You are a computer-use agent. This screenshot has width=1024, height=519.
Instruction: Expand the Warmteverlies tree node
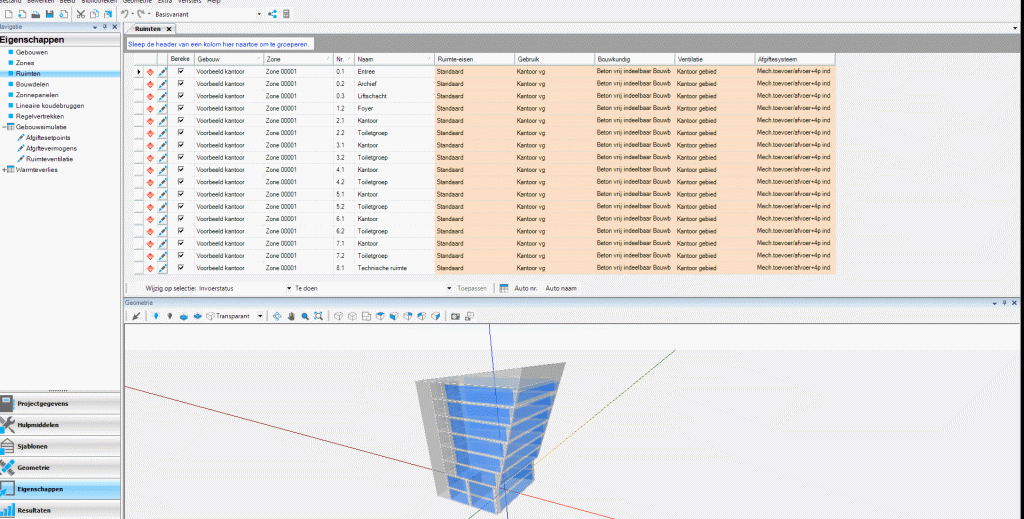pos(4,170)
